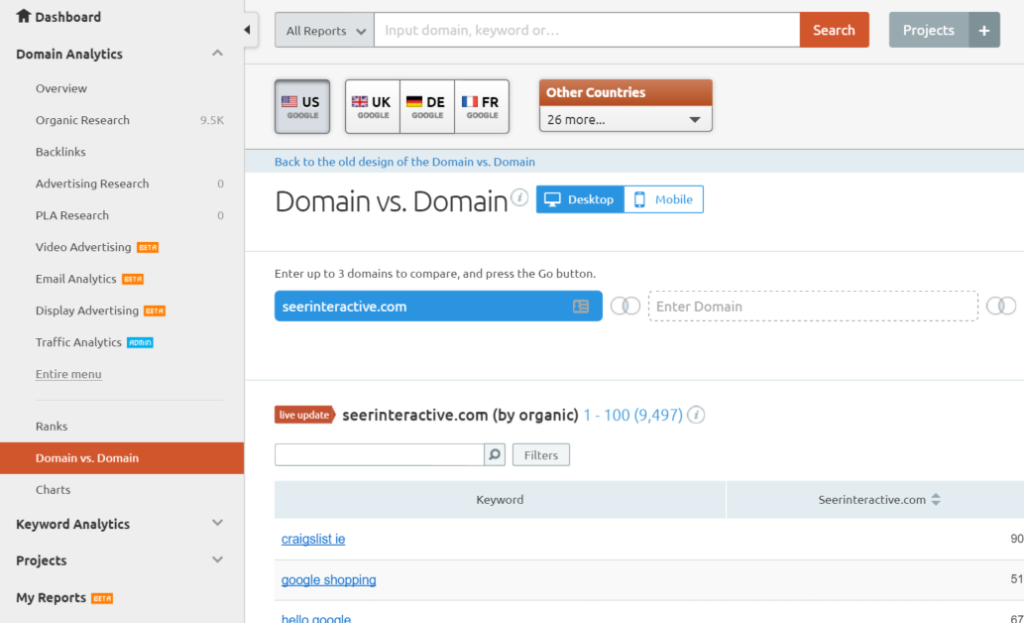Open the All Reports dropdown
The height and width of the screenshot is (623, 1024).
pos(322,29)
